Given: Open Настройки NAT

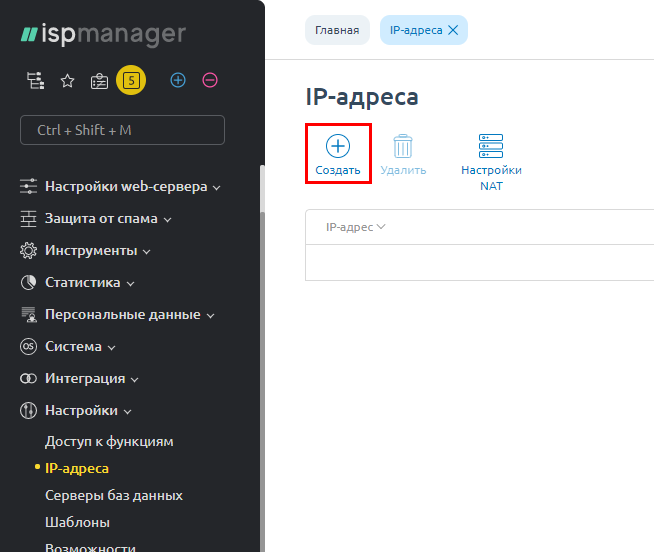Looking at the screenshot, I should click(x=491, y=162).
